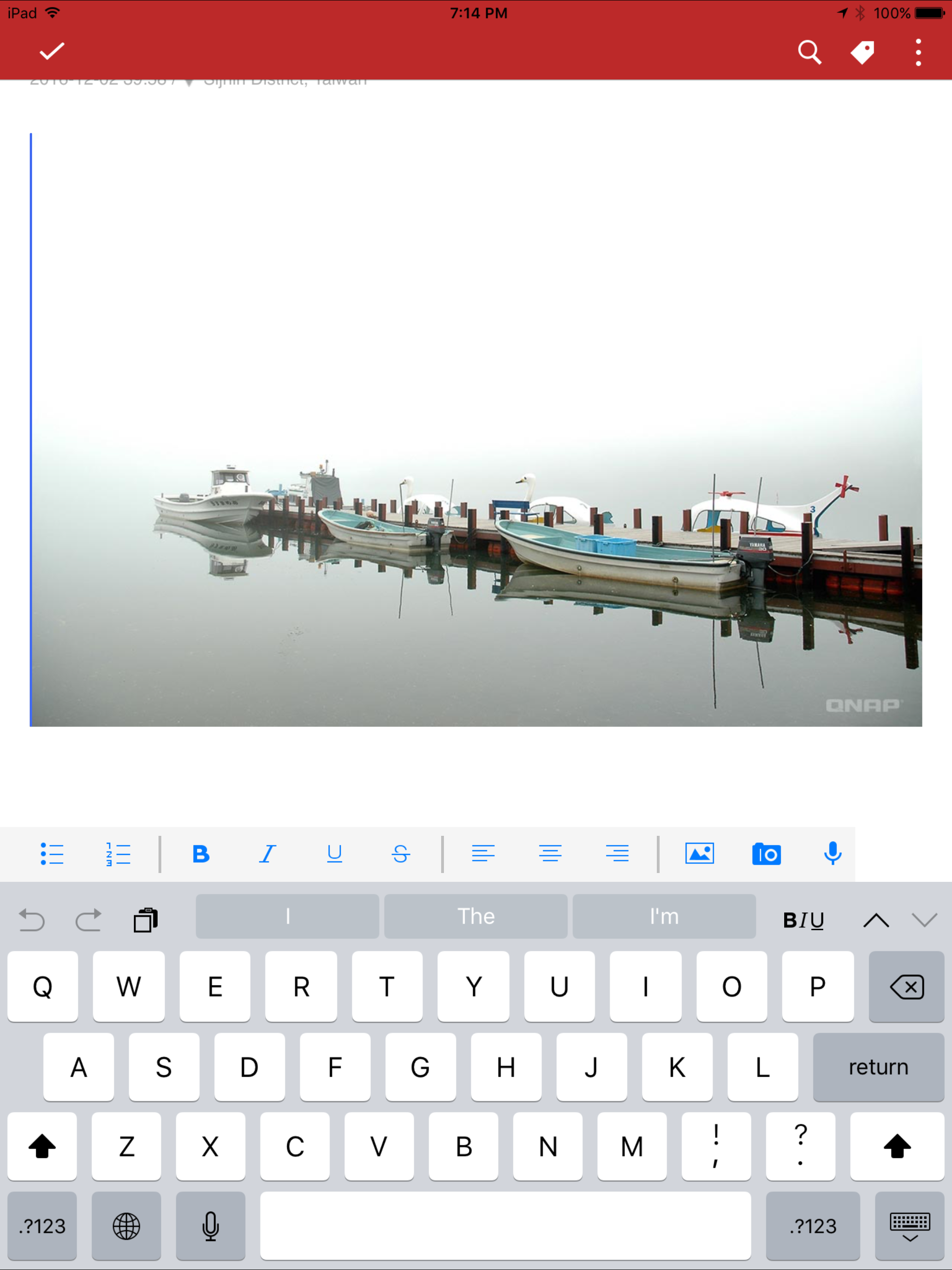Image resolution: width=952 pixels, height=1270 pixels.
Task: Tap blue microphone for audio recording
Action: pyautogui.click(x=832, y=854)
